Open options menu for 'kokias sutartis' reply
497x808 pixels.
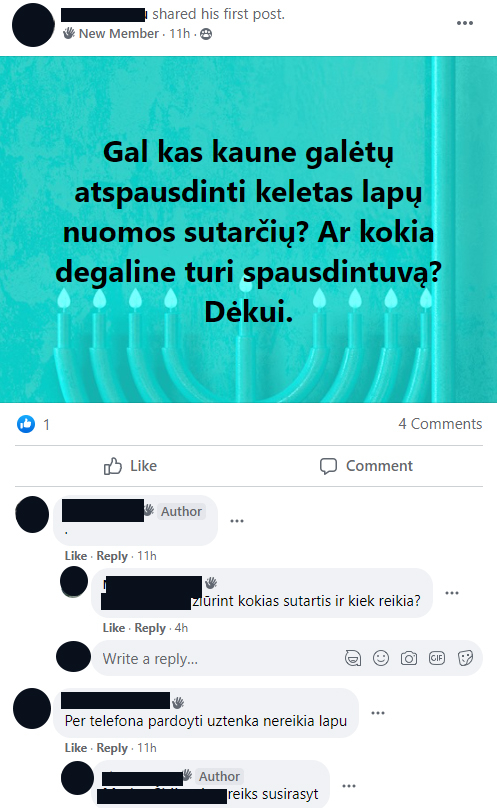[452, 593]
